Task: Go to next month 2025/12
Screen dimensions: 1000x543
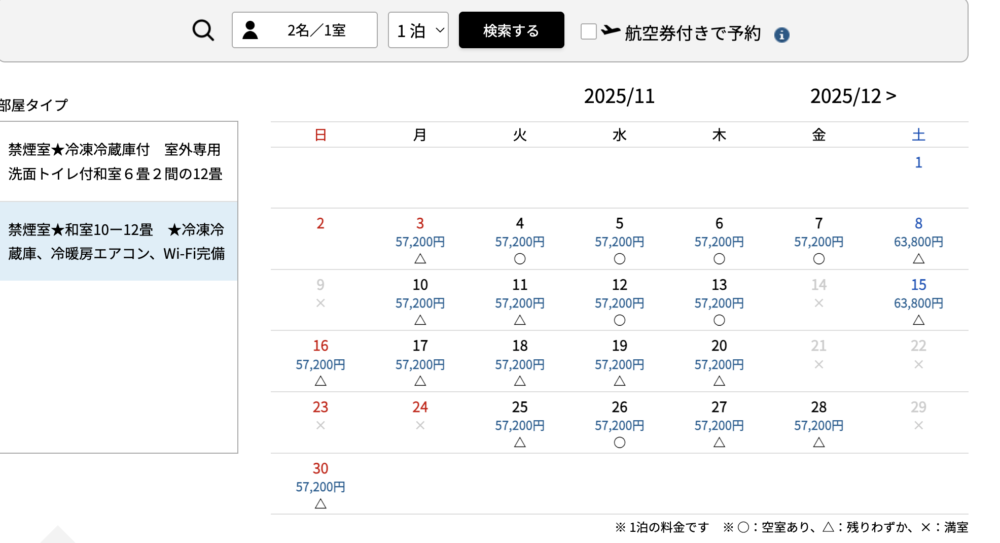Action: click(x=853, y=96)
